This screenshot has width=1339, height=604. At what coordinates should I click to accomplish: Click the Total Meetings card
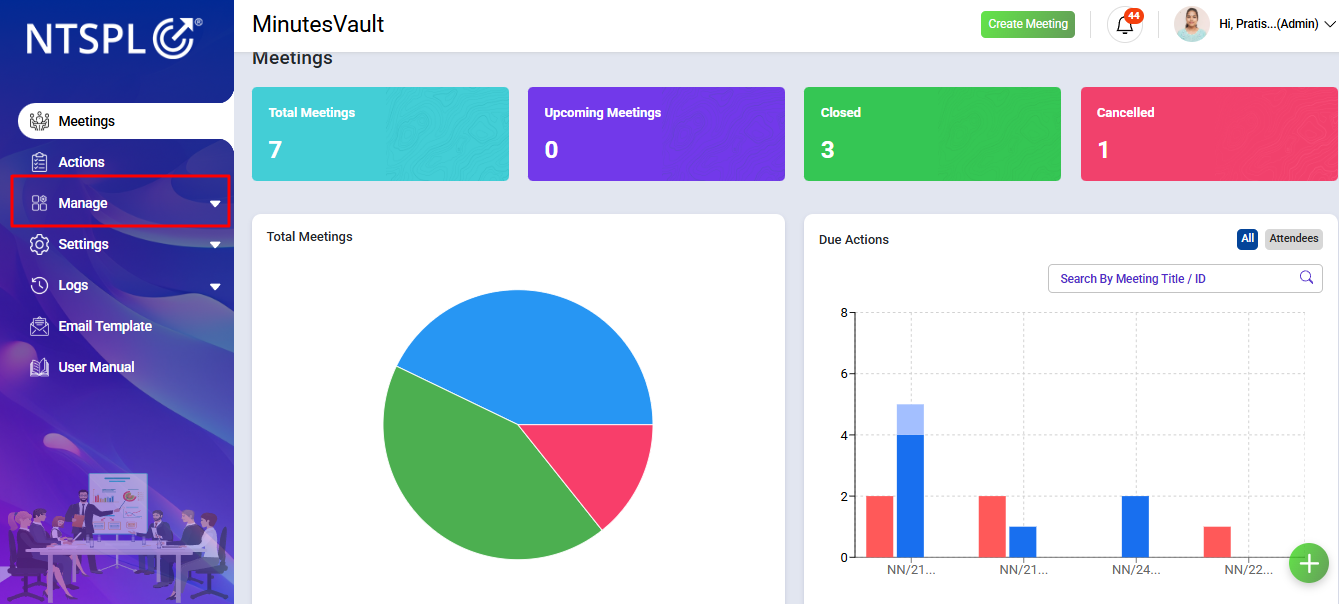380,134
